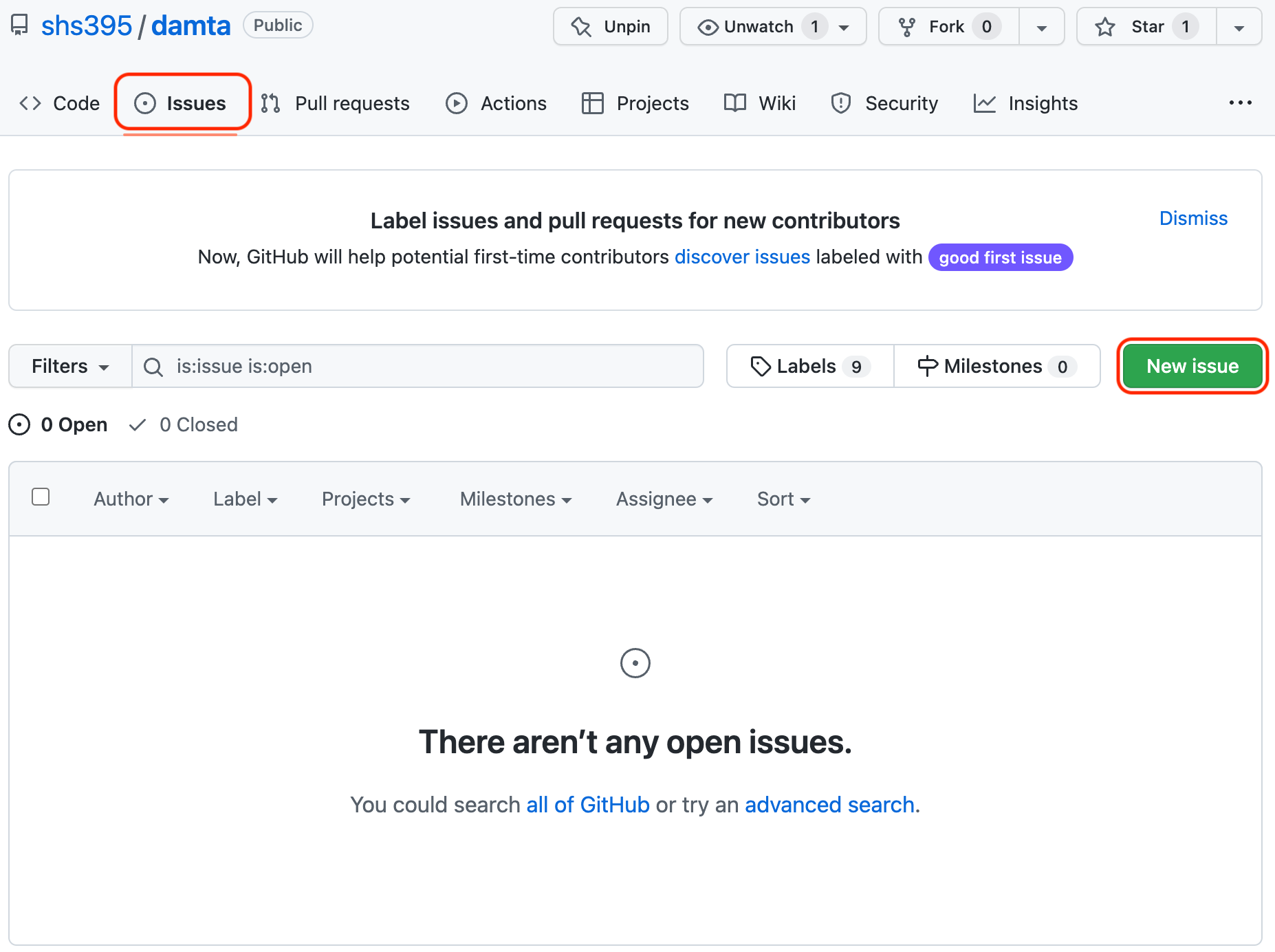Expand the Projects filter dropdown
1275x952 pixels.
pyautogui.click(x=366, y=499)
